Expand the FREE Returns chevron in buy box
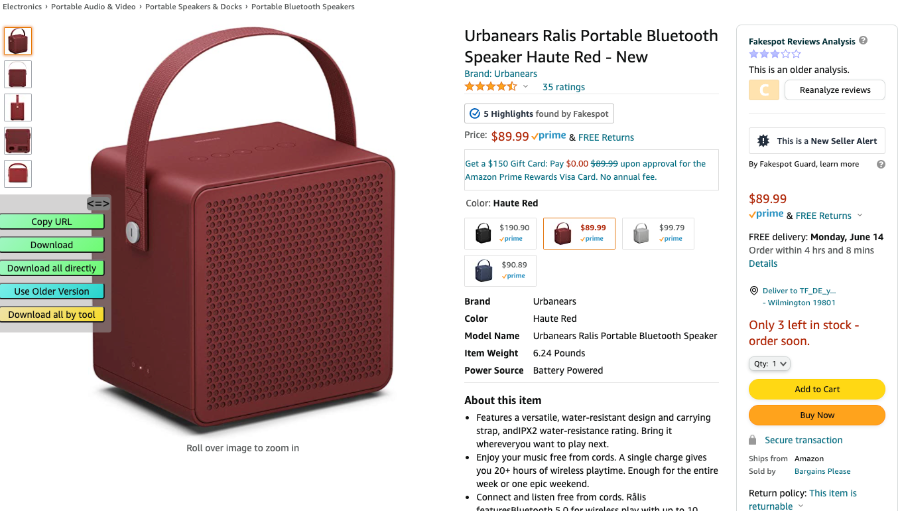 [x=860, y=215]
